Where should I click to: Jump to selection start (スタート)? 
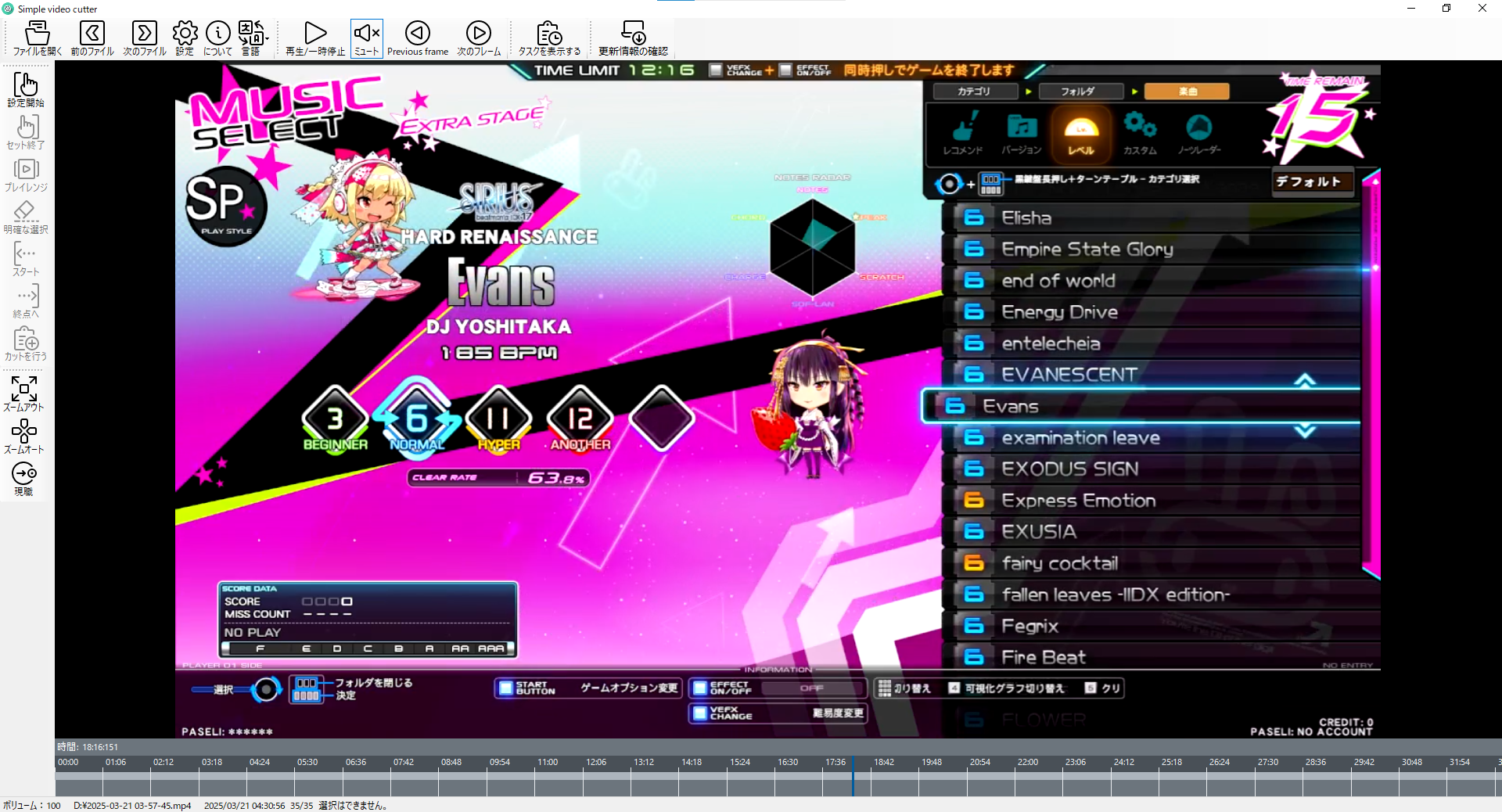[x=26, y=259]
